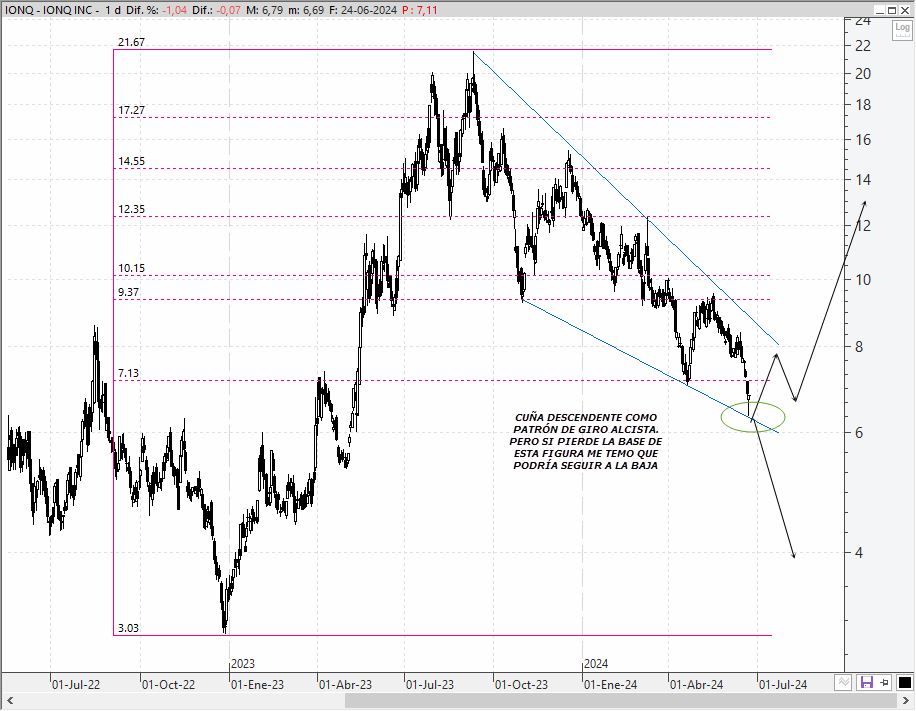This screenshot has height=711, width=916.
Task: Click the 01-Jul-24 date axis label
Action: 783,685
